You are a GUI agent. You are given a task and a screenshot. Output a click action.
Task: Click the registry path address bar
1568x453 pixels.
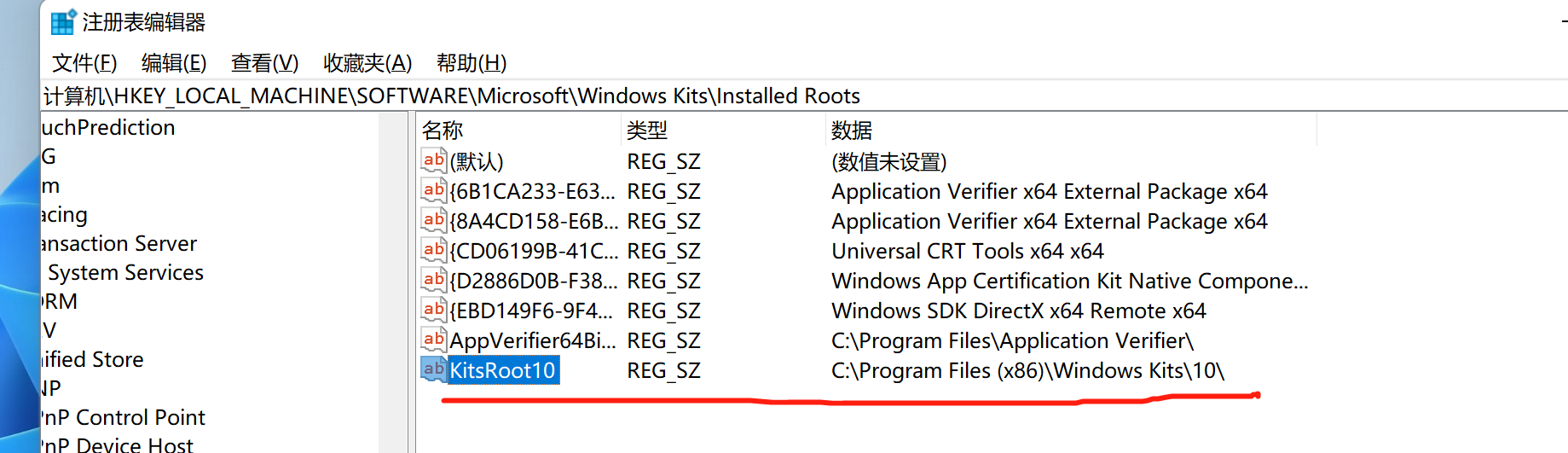point(804,96)
